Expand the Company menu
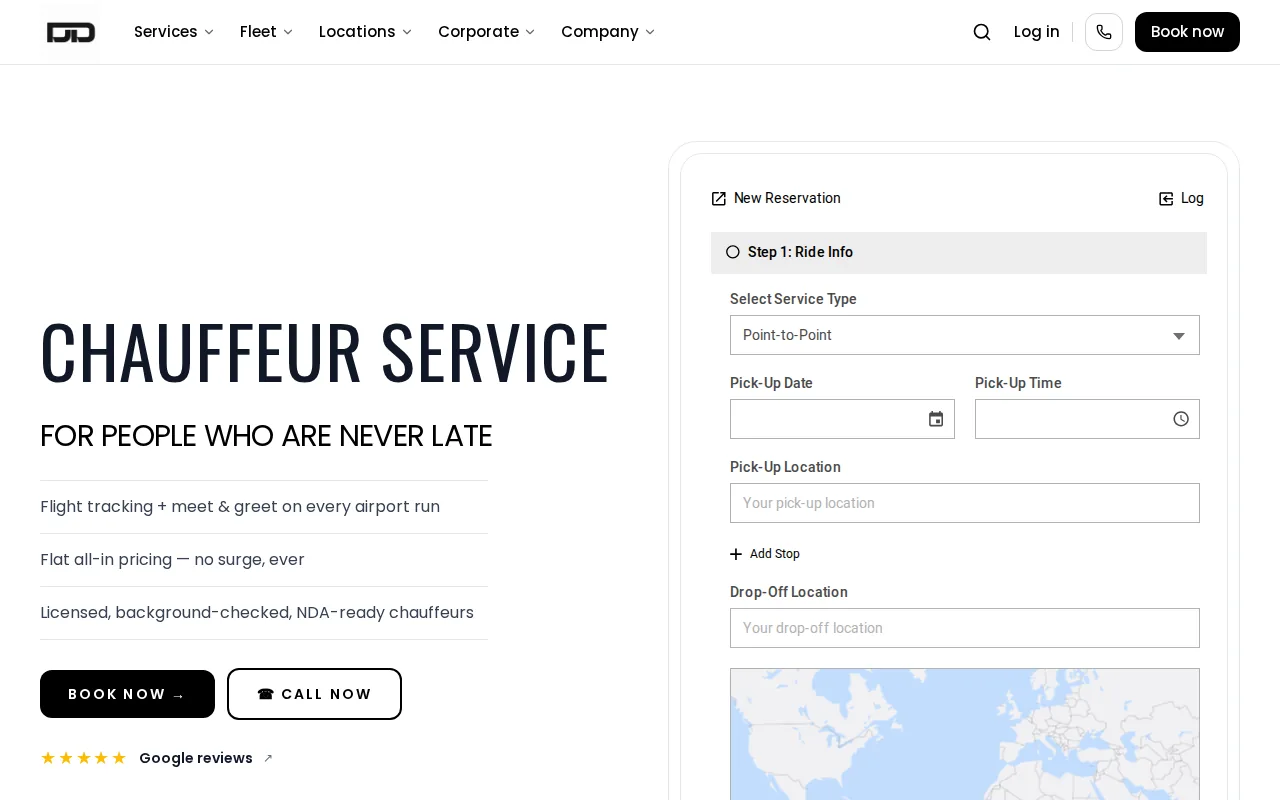Viewport: 1280px width, 800px height. [x=608, y=32]
